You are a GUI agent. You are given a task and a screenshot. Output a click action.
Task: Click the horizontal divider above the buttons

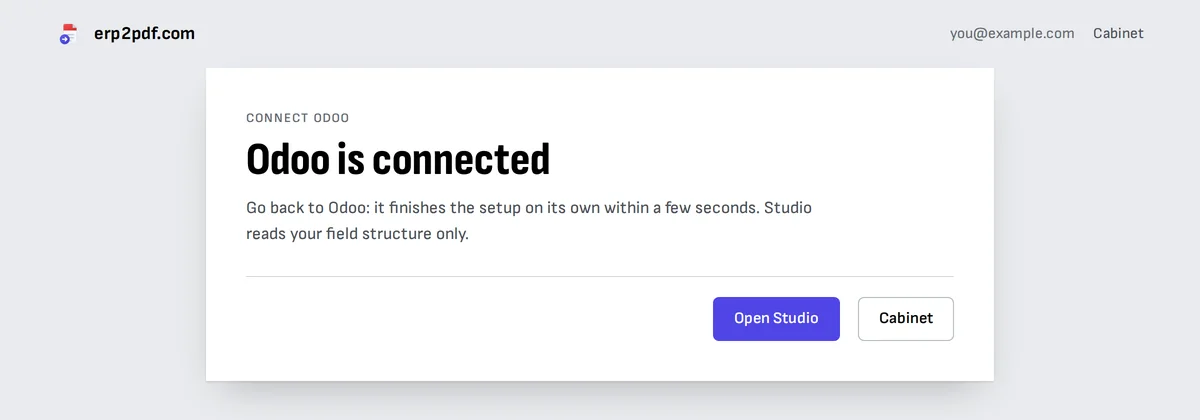click(600, 276)
